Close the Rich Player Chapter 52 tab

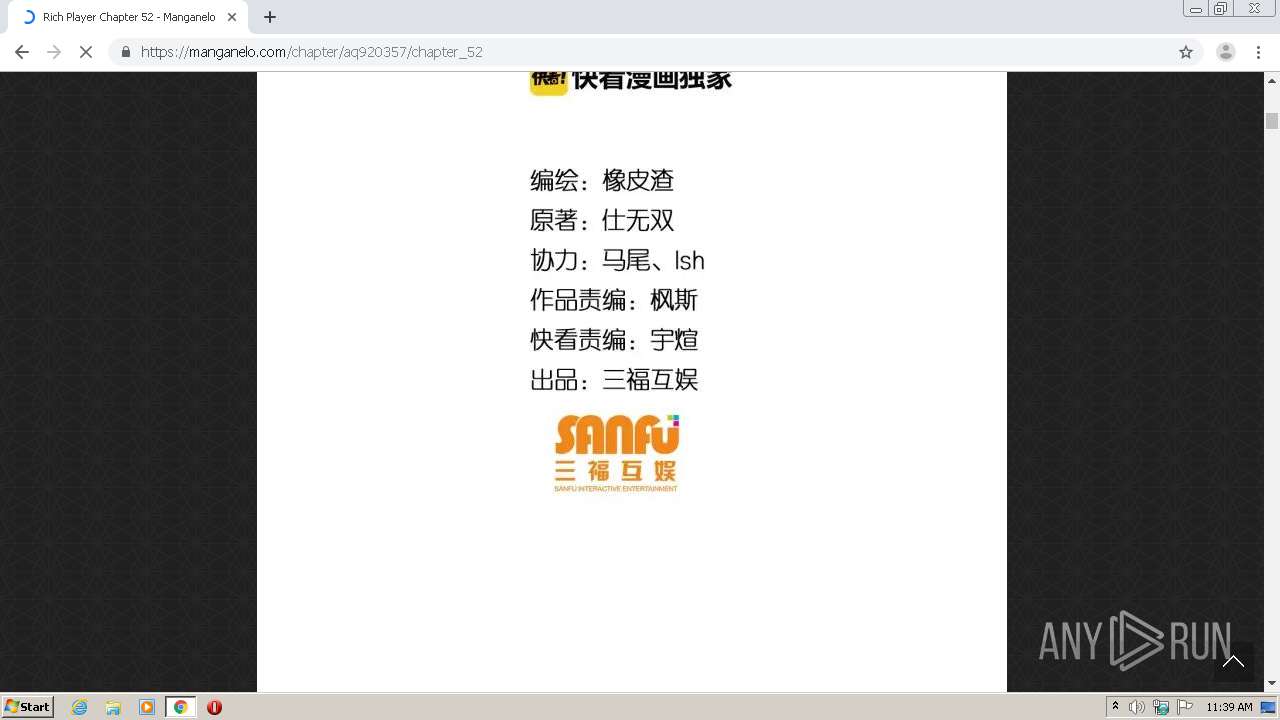pos(232,17)
